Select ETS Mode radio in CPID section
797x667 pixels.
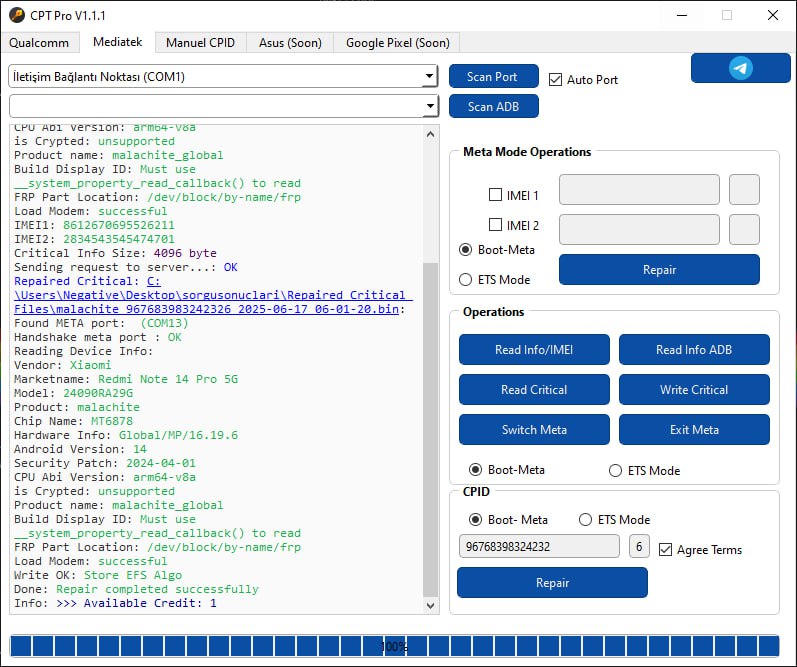(586, 520)
